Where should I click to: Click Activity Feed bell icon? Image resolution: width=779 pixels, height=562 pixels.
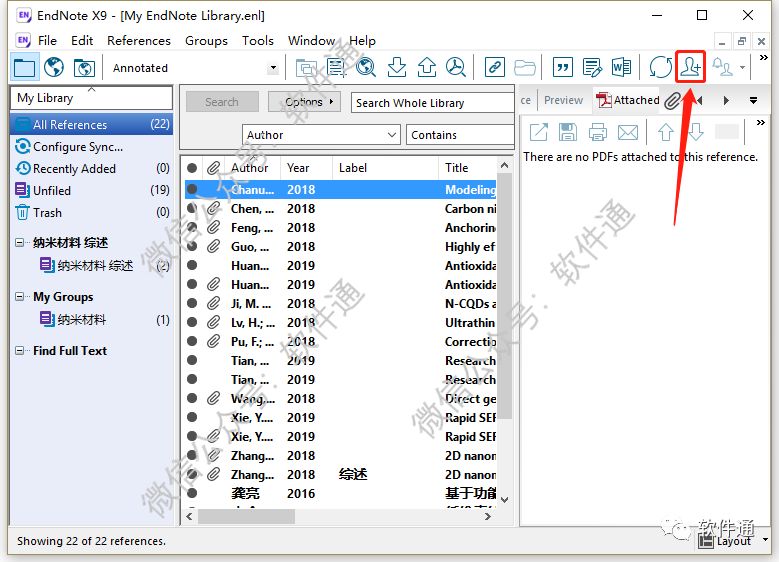tap(722, 67)
